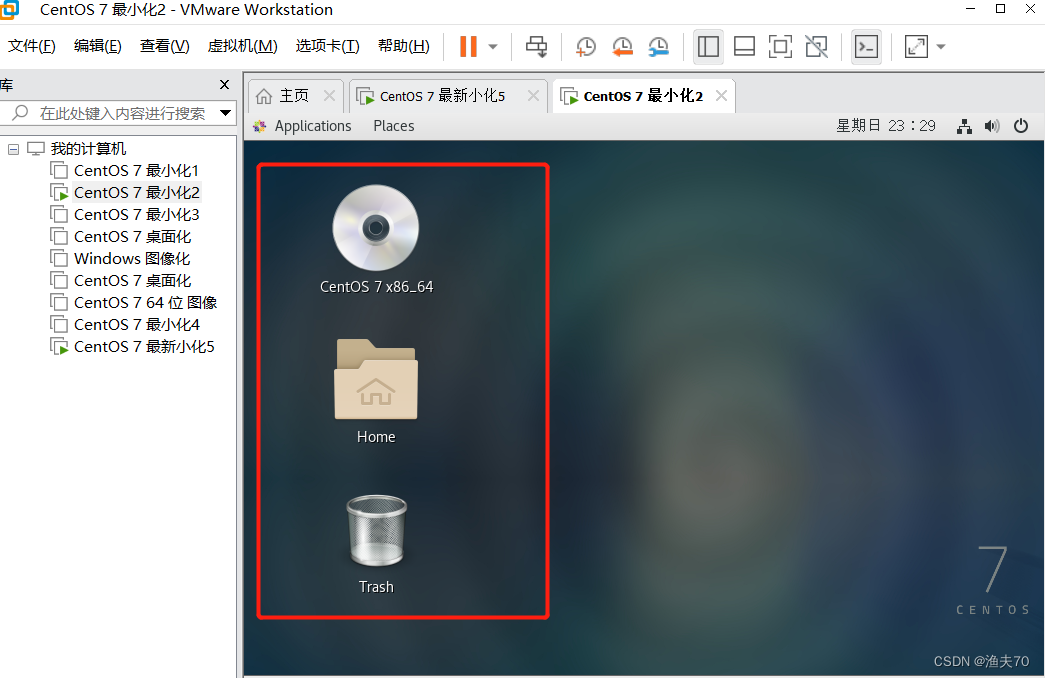Open the guest Places menu
Viewport: 1045px width, 678px height.
394,126
